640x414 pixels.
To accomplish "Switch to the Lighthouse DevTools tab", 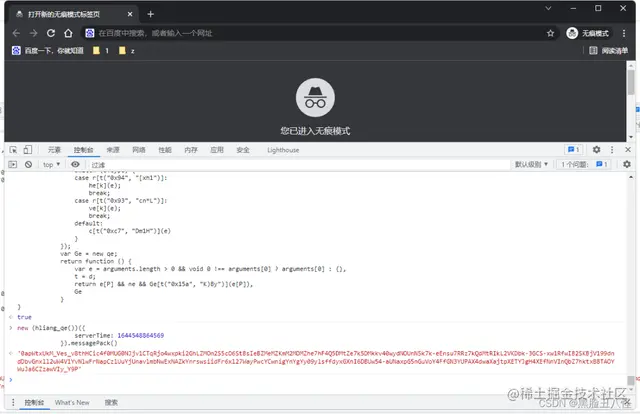I will tap(283, 150).
